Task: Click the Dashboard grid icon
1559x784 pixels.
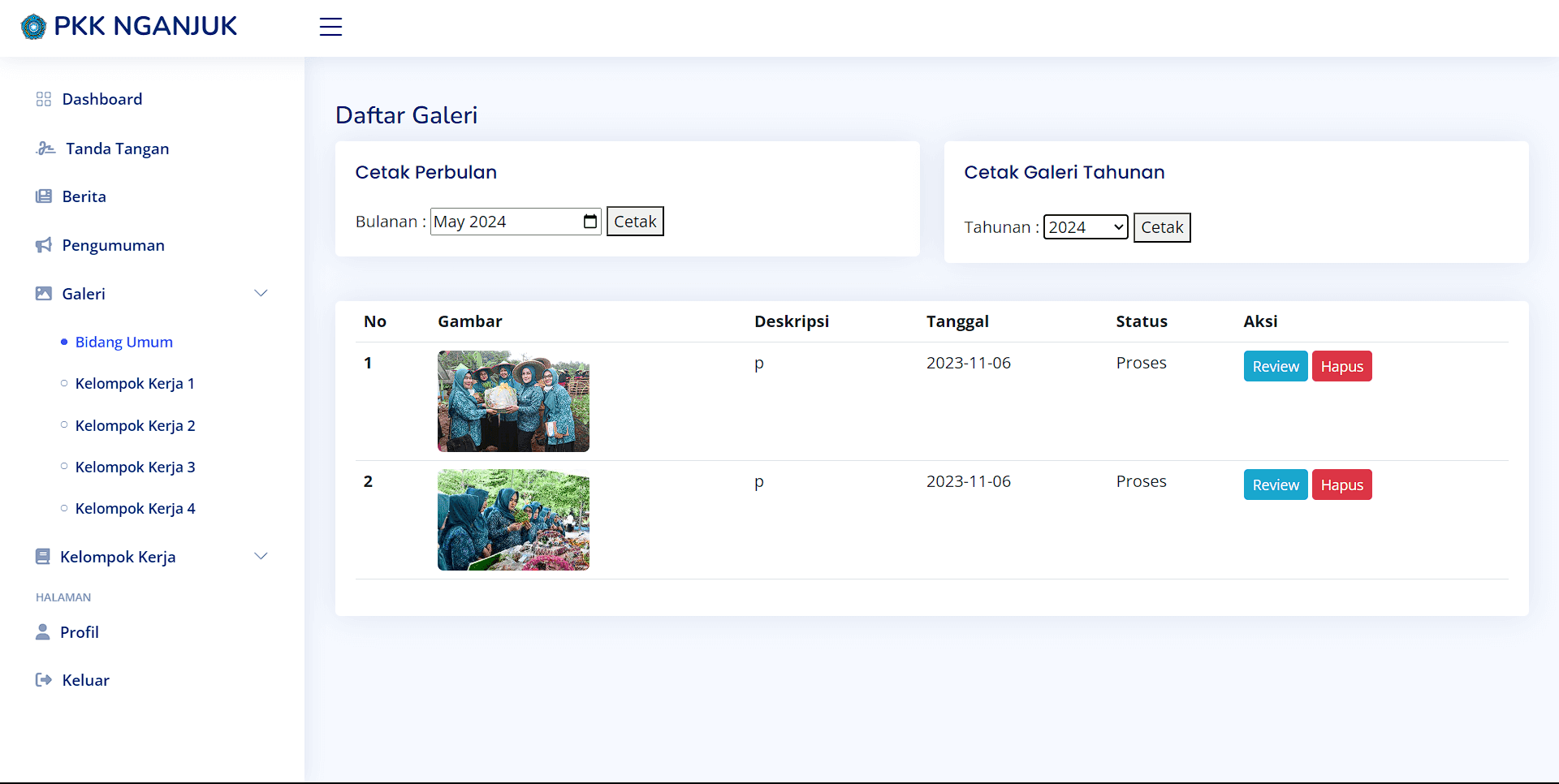Action: point(44,99)
